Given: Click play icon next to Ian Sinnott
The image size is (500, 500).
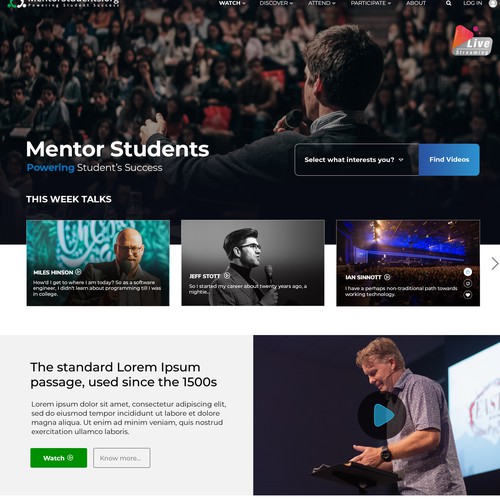Looking at the screenshot, I should tap(387, 277).
